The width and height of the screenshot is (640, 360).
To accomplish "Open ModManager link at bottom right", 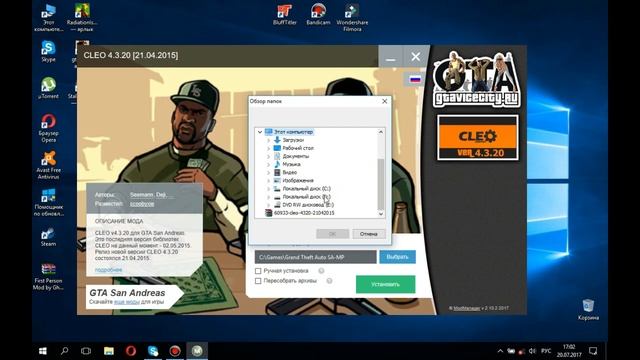I will click(x=467, y=308).
